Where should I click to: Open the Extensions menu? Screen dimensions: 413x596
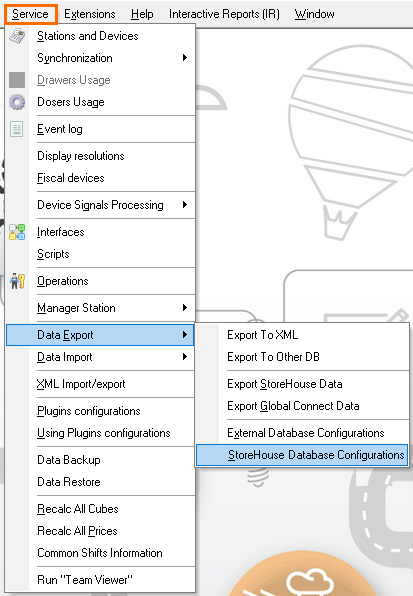[x=90, y=14]
